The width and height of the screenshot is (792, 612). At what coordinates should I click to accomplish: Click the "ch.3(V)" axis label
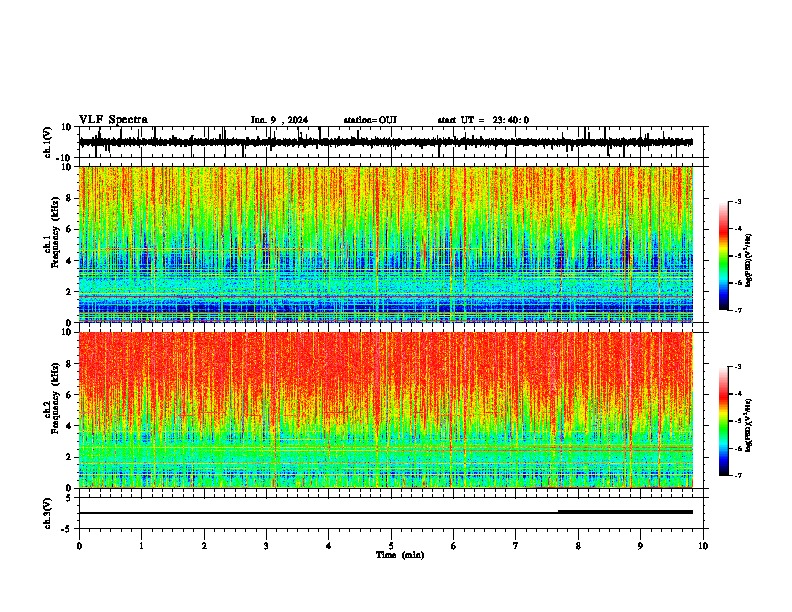click(x=48, y=514)
